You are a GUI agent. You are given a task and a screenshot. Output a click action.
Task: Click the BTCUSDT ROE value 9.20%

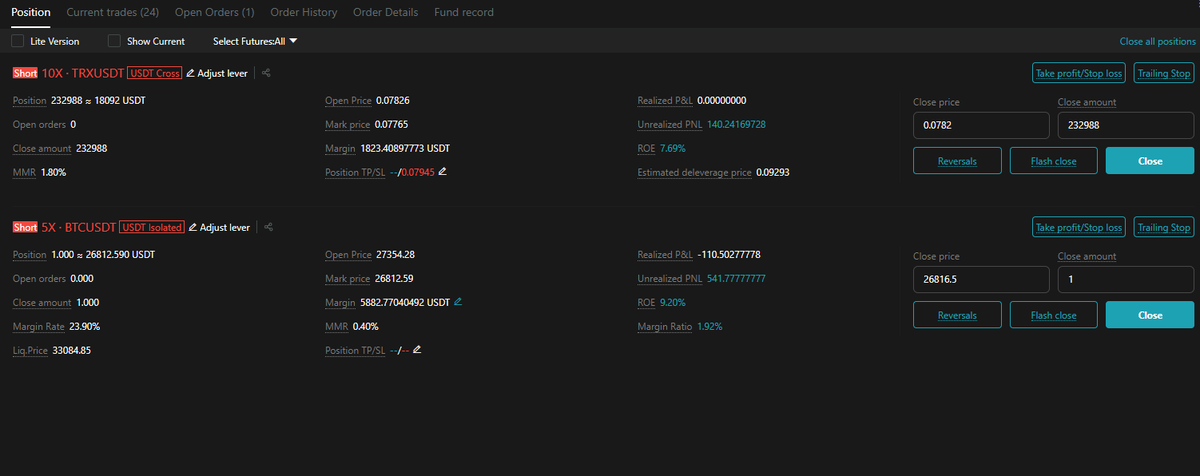point(673,302)
